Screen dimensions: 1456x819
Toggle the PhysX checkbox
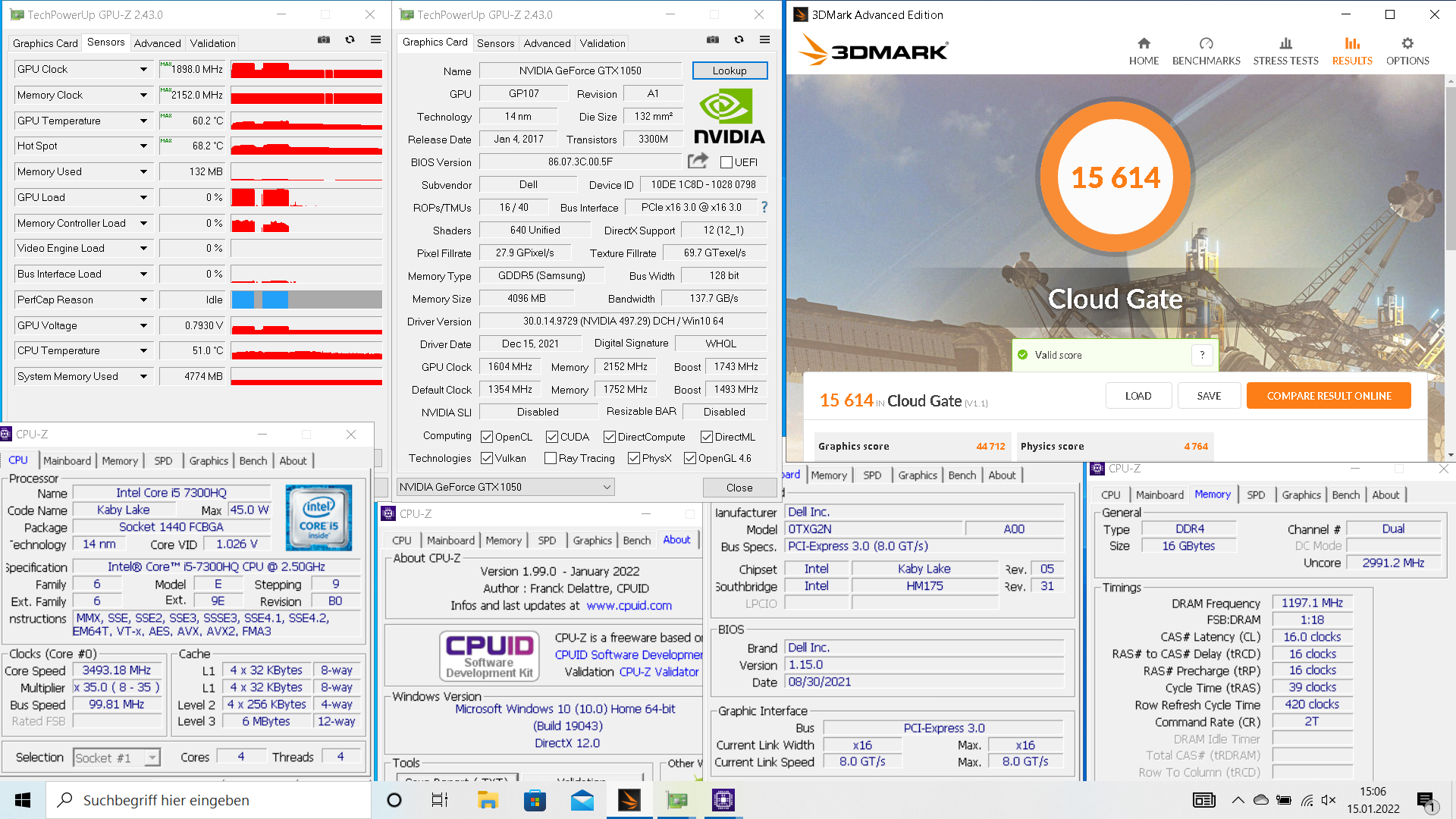(634, 458)
